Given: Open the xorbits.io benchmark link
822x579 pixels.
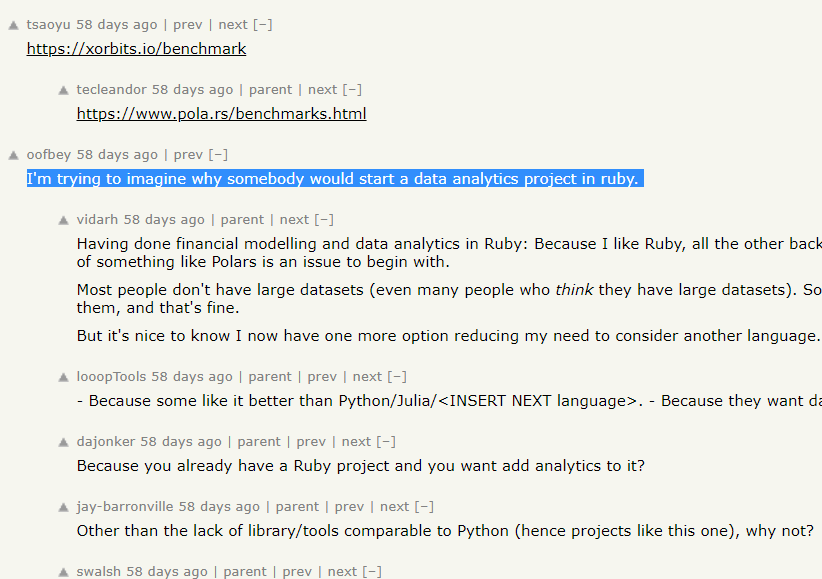Looking at the screenshot, I should click(135, 48).
